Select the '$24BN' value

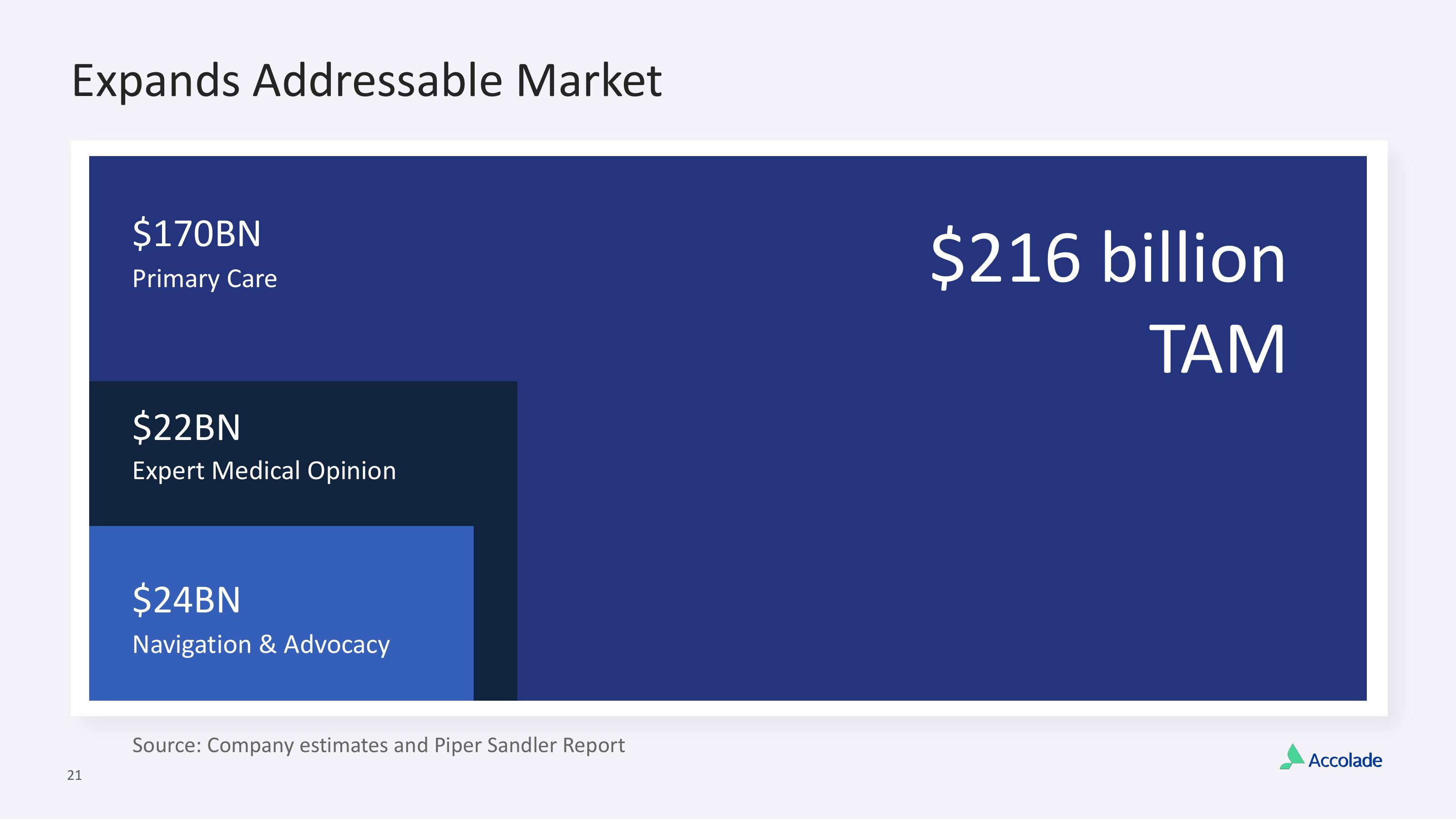[187, 599]
